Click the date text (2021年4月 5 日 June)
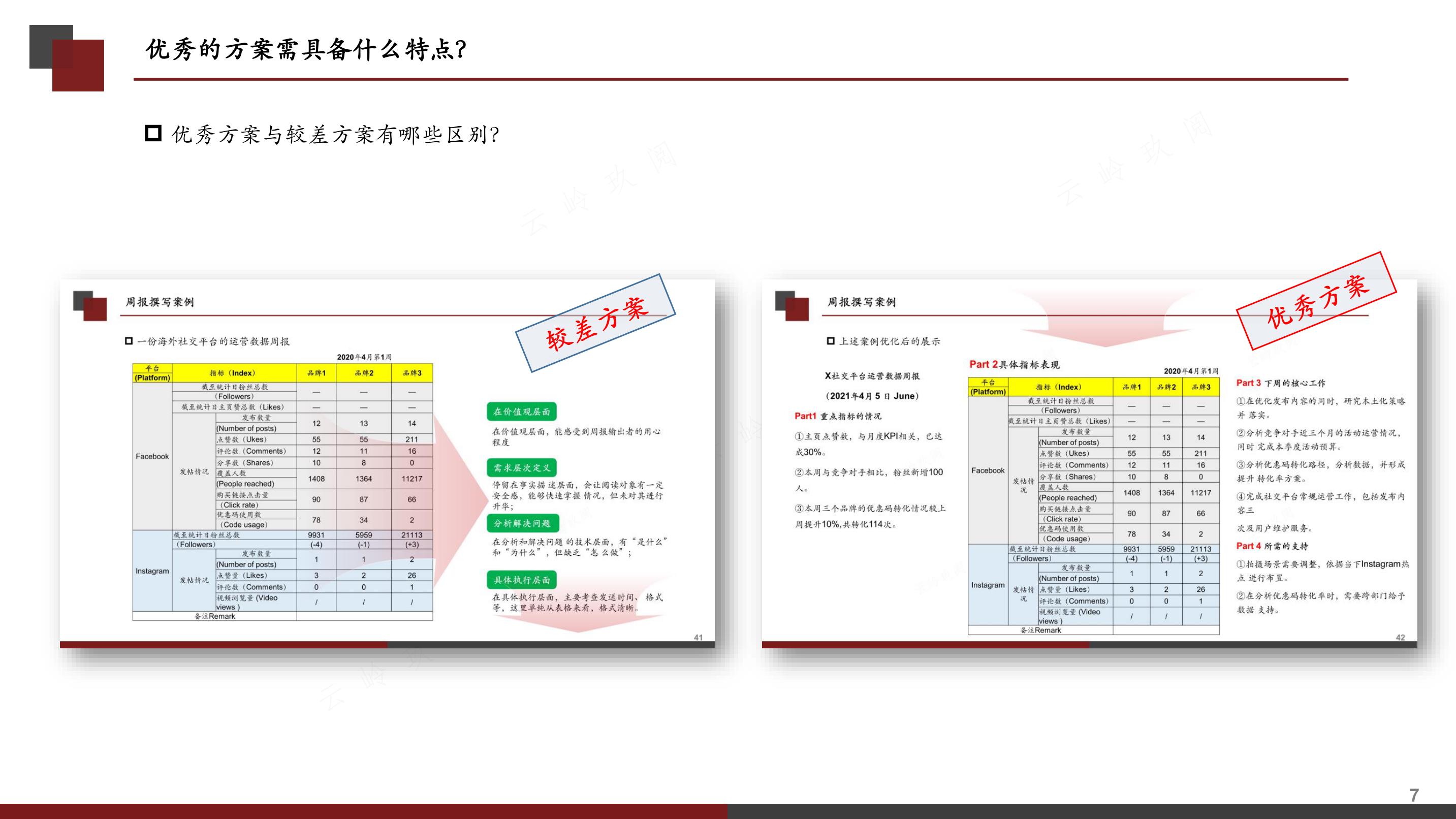The image size is (1456, 819). [872, 396]
